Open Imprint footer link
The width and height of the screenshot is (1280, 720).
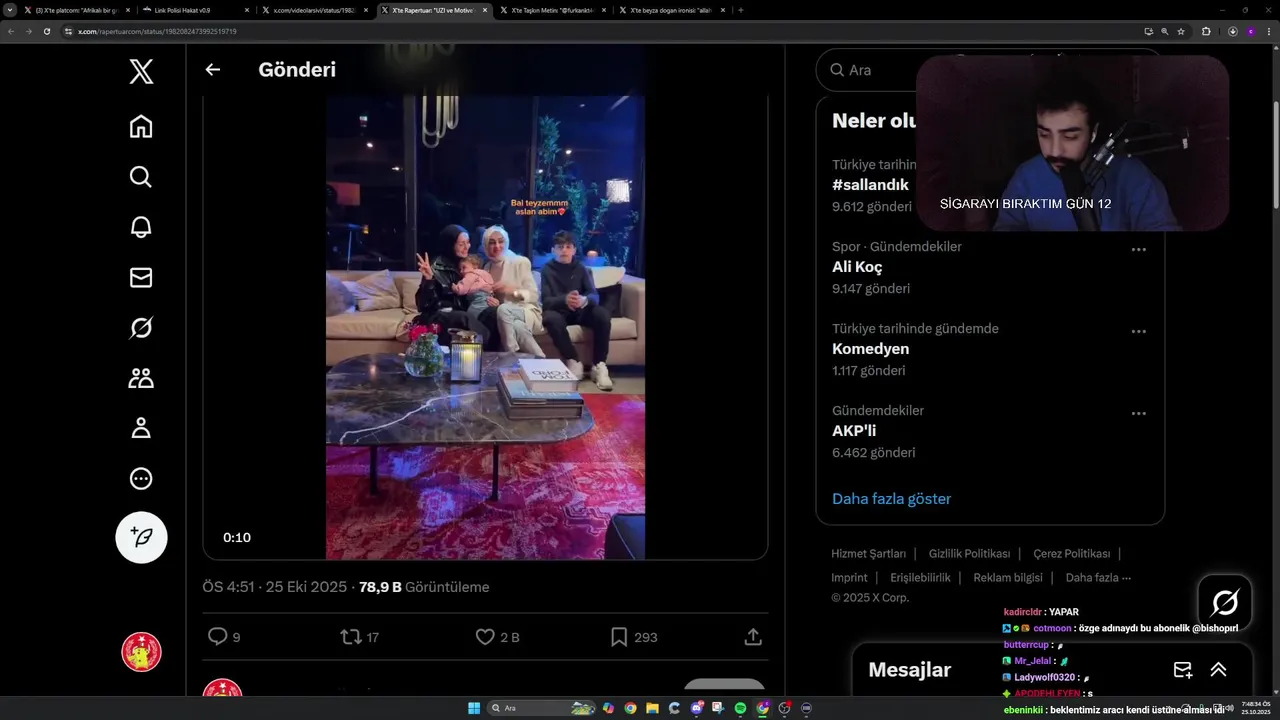tap(849, 578)
